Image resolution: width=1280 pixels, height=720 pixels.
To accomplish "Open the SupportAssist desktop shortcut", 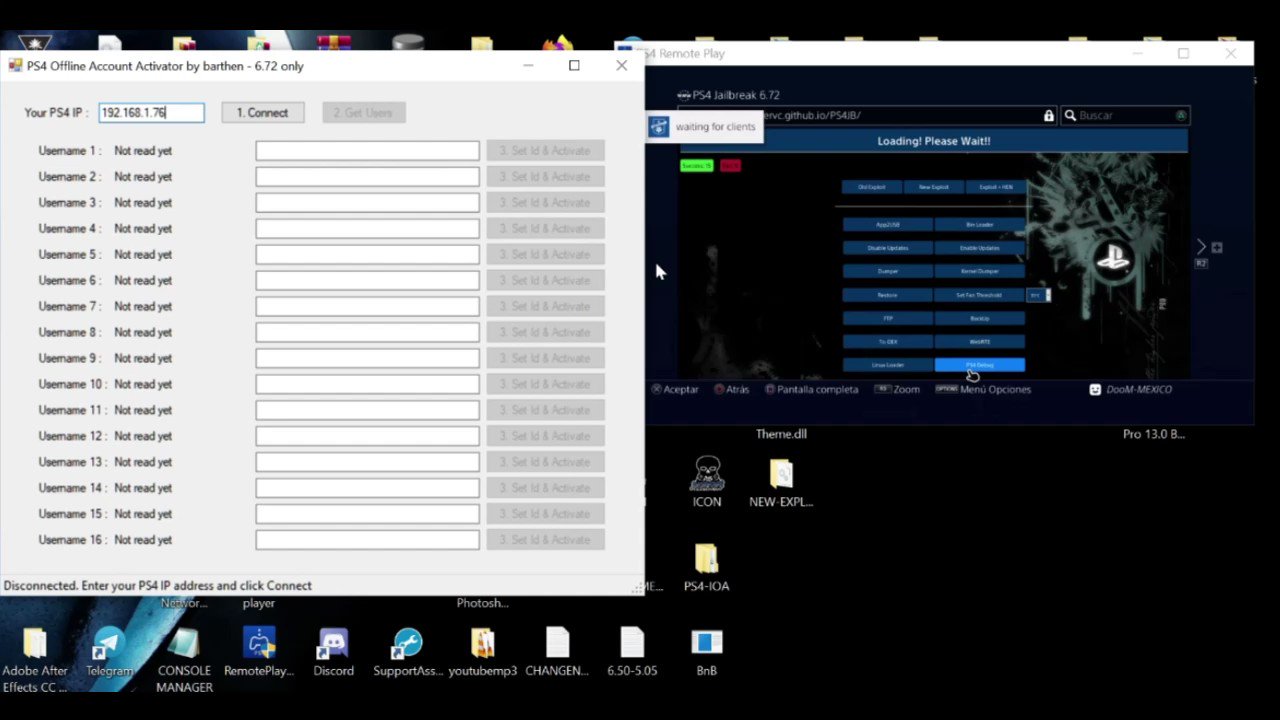I will coord(408,653).
